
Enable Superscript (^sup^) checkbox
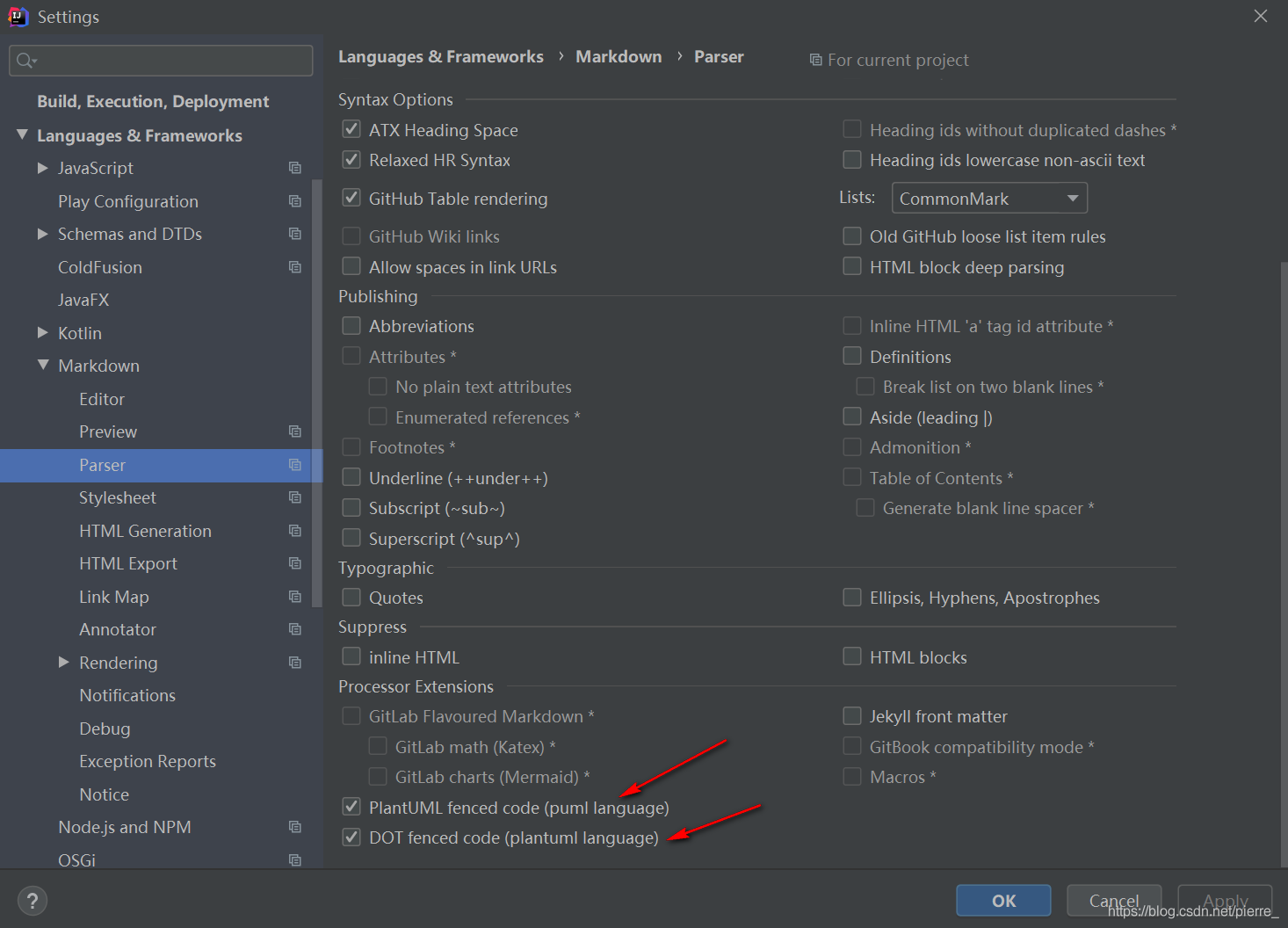[351, 538]
